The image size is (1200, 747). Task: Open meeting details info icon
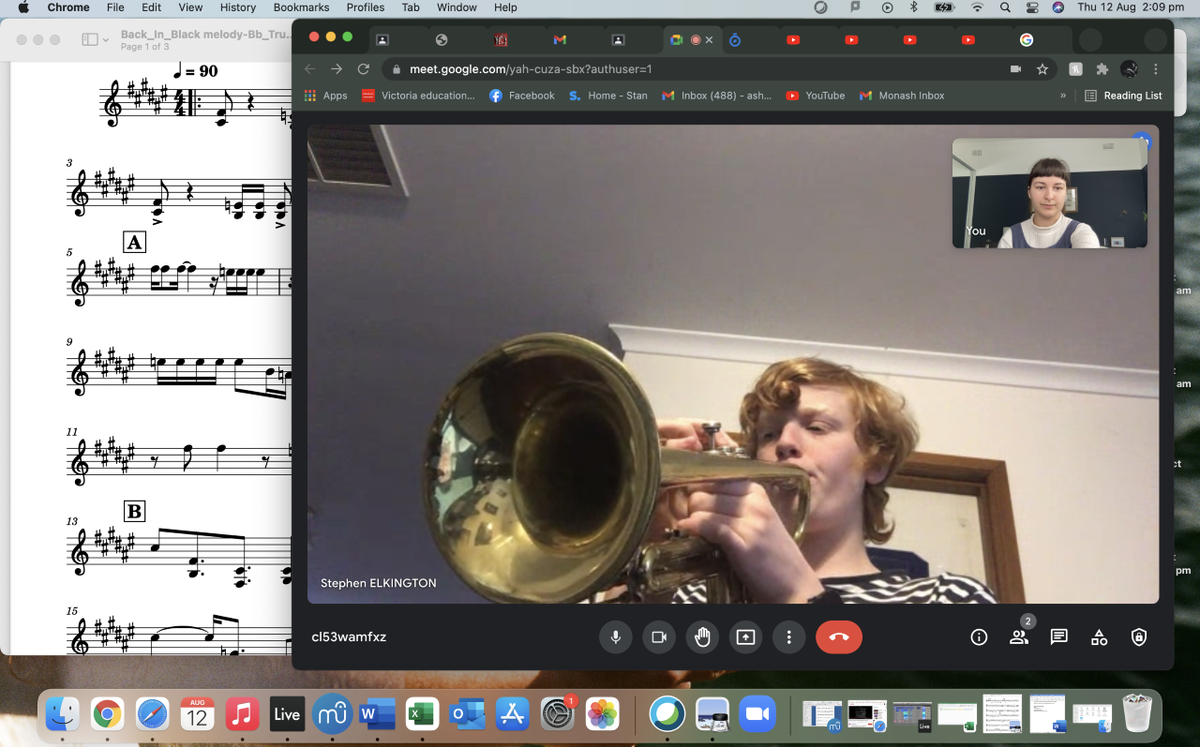979,637
